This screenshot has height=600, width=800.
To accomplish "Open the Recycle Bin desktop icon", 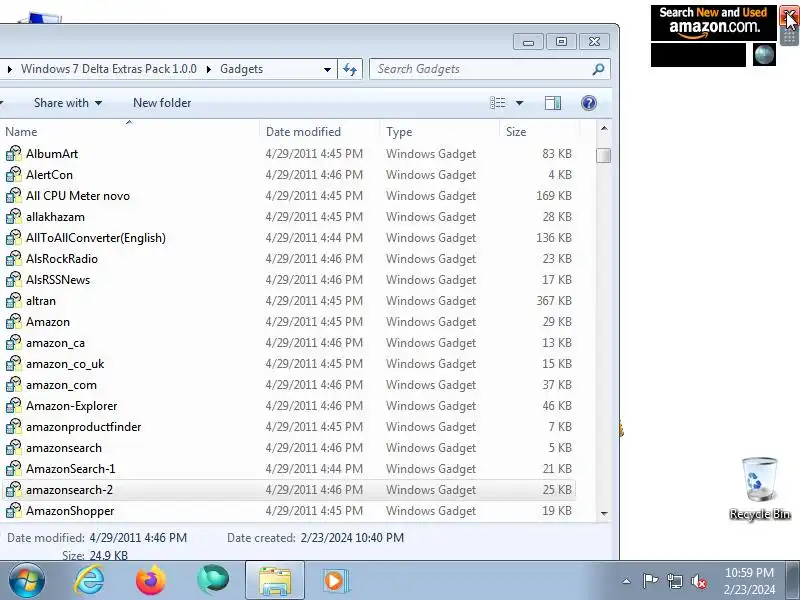I will [760, 488].
